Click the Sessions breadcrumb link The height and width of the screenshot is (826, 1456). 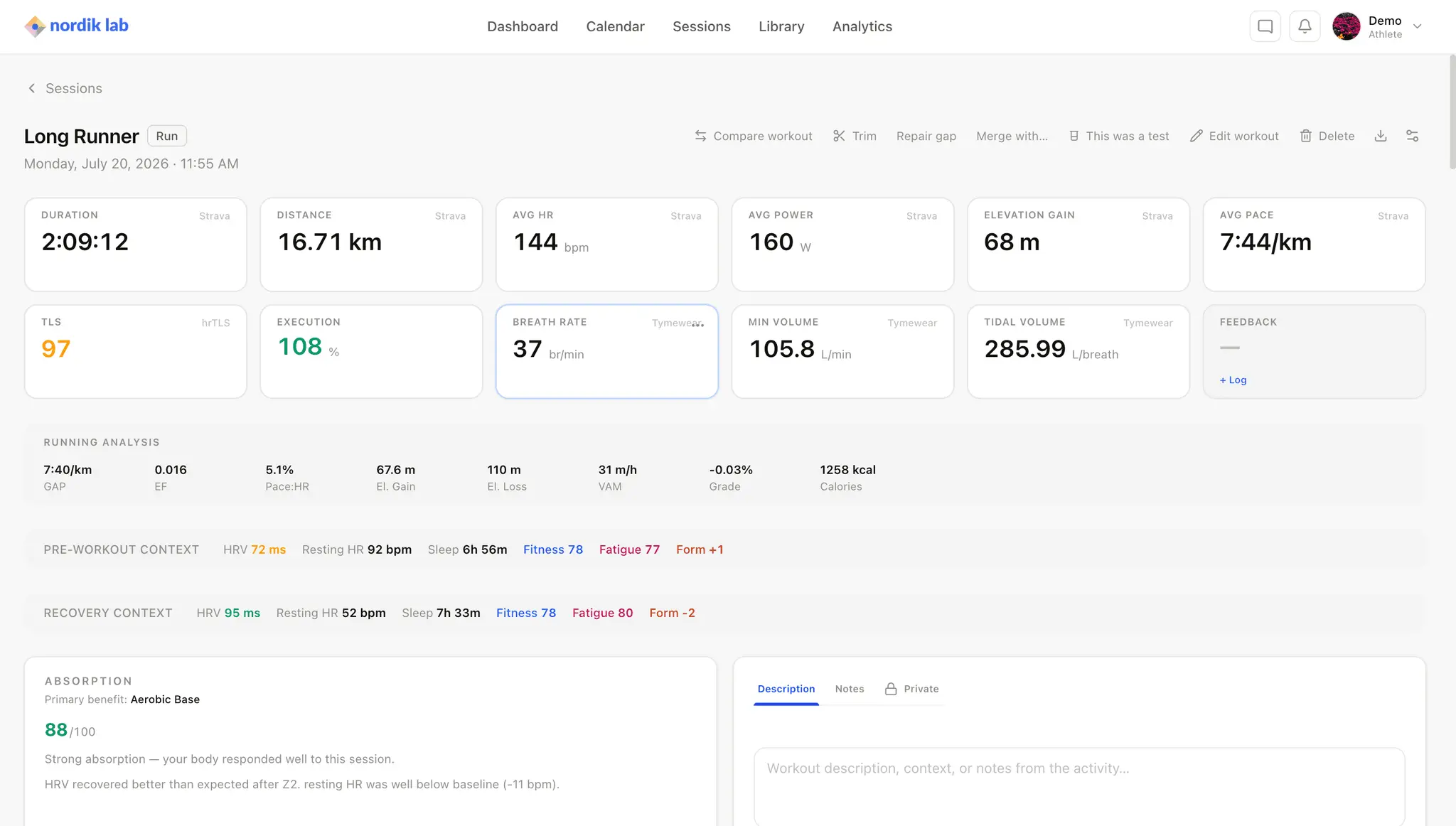coord(74,88)
